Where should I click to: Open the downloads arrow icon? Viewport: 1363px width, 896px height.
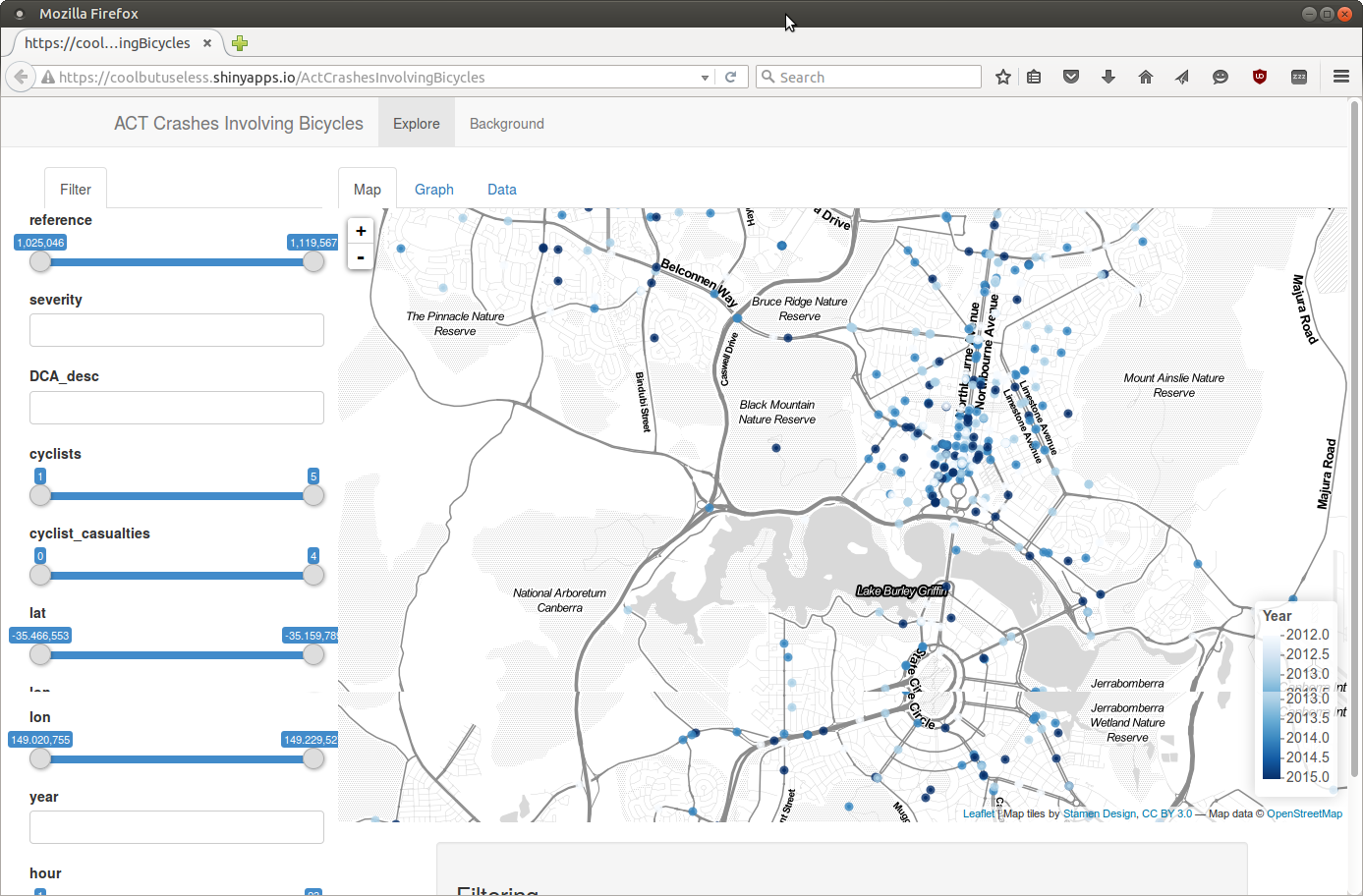tap(1107, 77)
